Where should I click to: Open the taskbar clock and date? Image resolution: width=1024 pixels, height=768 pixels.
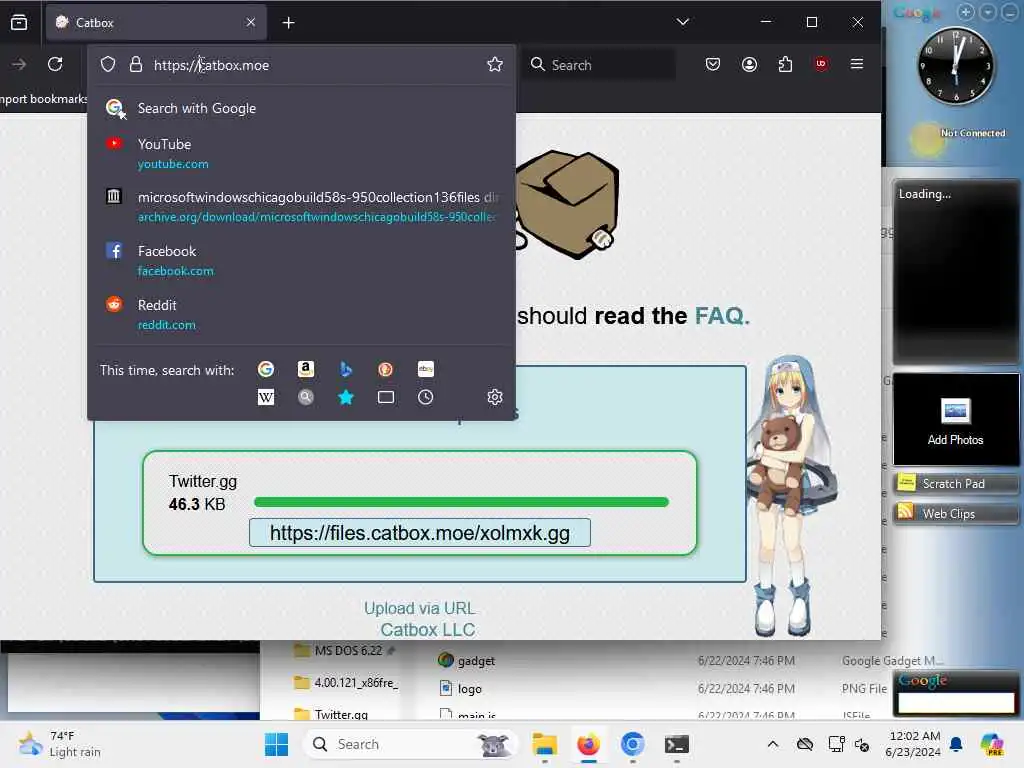coord(913,744)
